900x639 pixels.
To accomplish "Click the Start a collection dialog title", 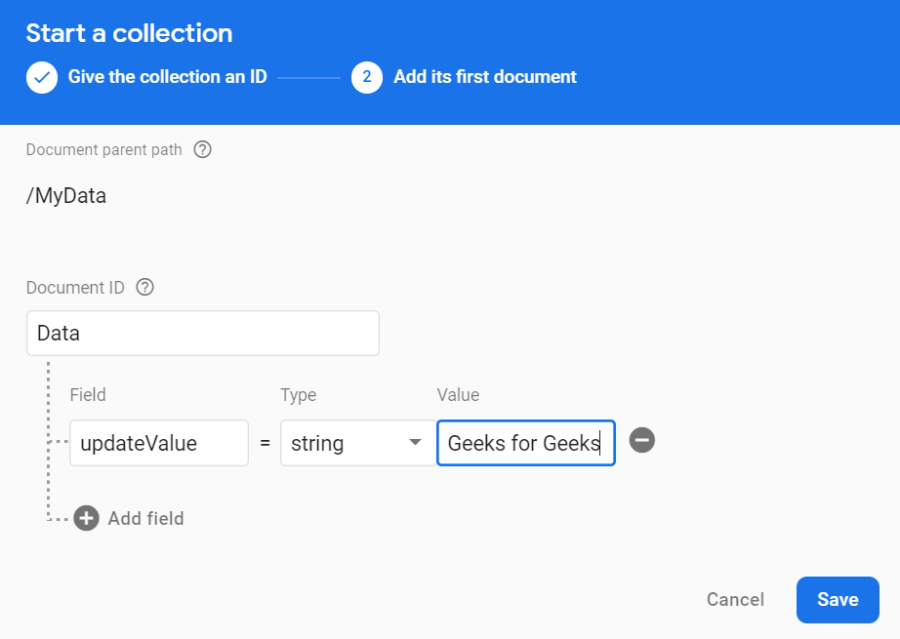I will 129,33.
